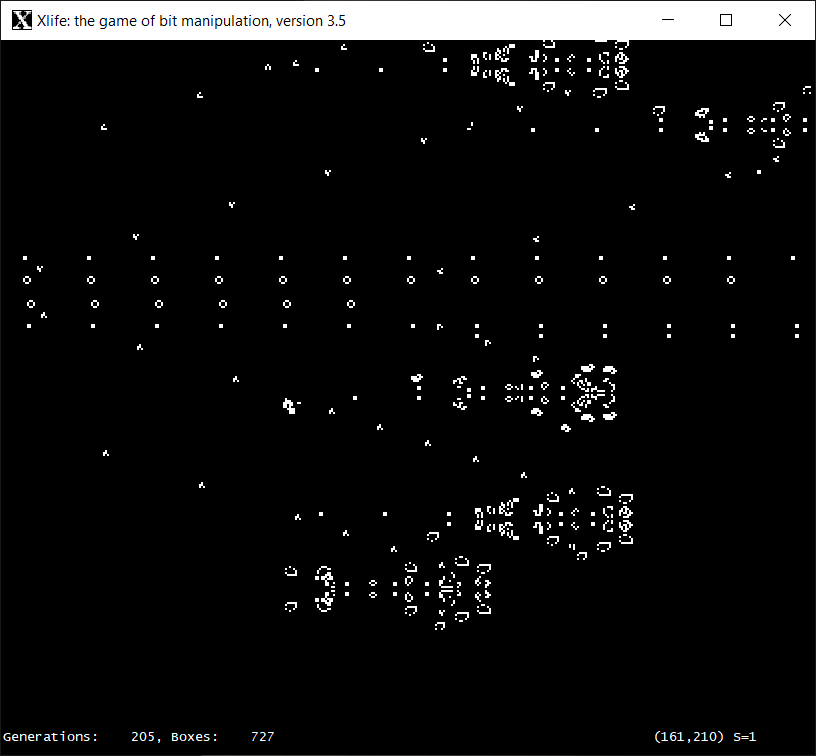The height and width of the screenshot is (756, 816).
Task: Select the leftmost ring in the upper ring row
Action: pos(27,280)
